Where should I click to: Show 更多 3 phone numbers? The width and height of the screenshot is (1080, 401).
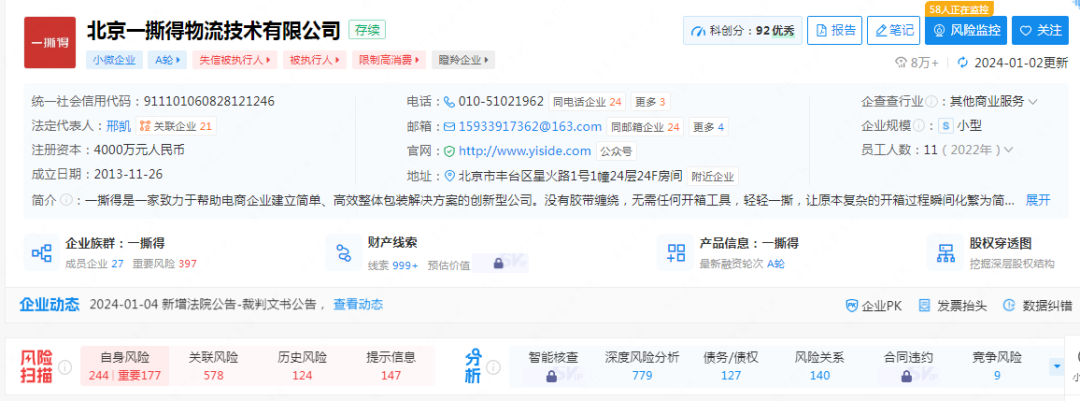click(650, 102)
